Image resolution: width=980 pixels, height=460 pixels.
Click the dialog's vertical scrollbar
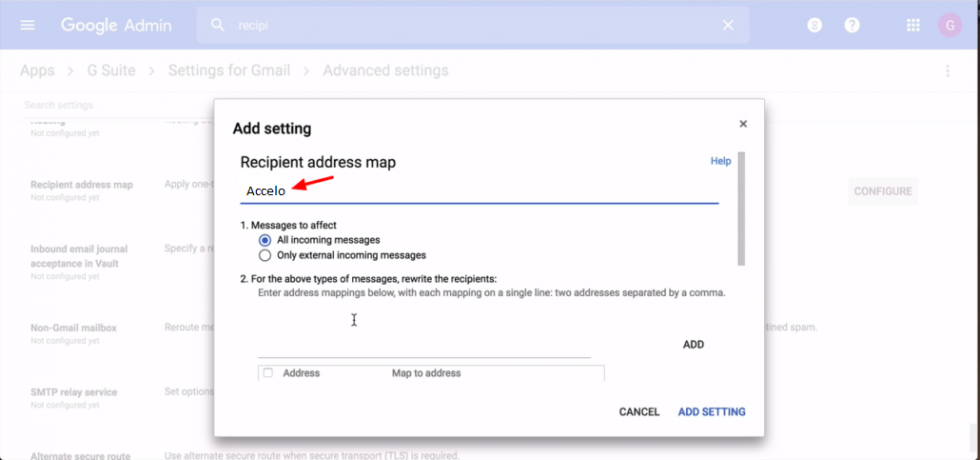pos(740,210)
